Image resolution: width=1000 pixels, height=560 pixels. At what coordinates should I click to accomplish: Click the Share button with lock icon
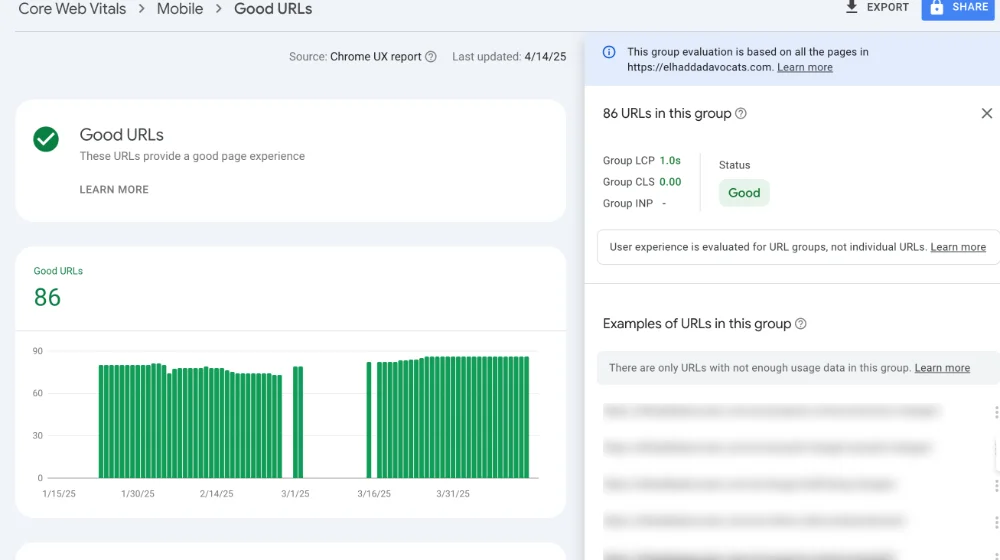958,8
